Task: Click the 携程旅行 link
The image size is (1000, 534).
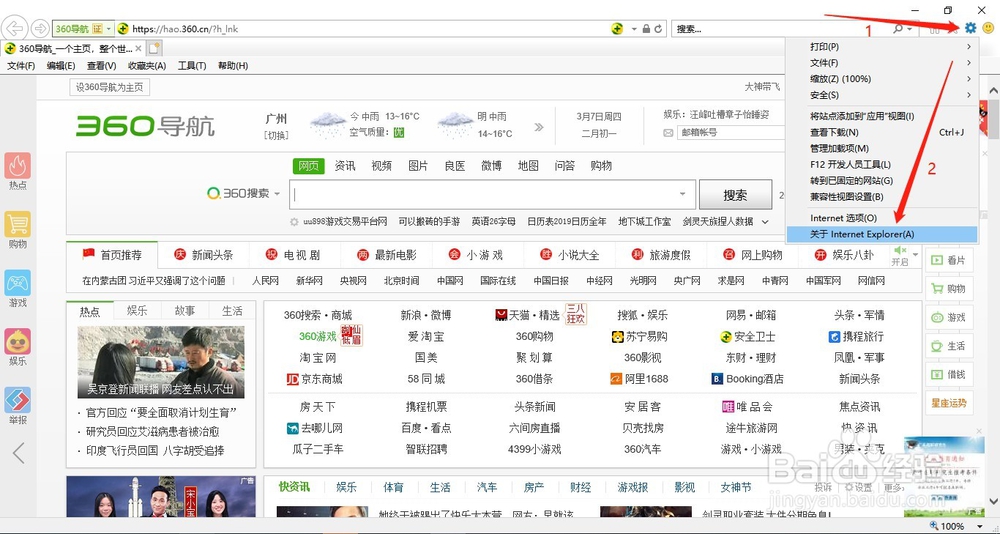Action: [855, 336]
